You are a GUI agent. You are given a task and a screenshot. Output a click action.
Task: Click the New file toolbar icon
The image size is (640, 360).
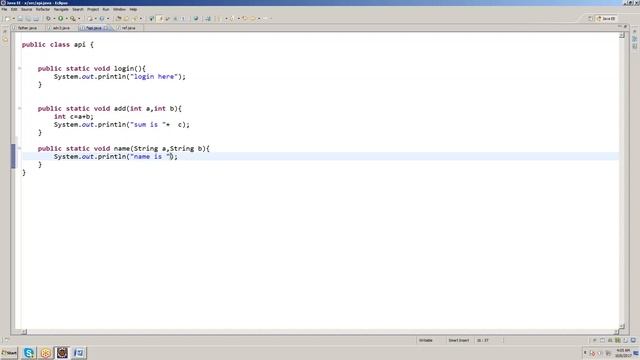click(x=7, y=18)
